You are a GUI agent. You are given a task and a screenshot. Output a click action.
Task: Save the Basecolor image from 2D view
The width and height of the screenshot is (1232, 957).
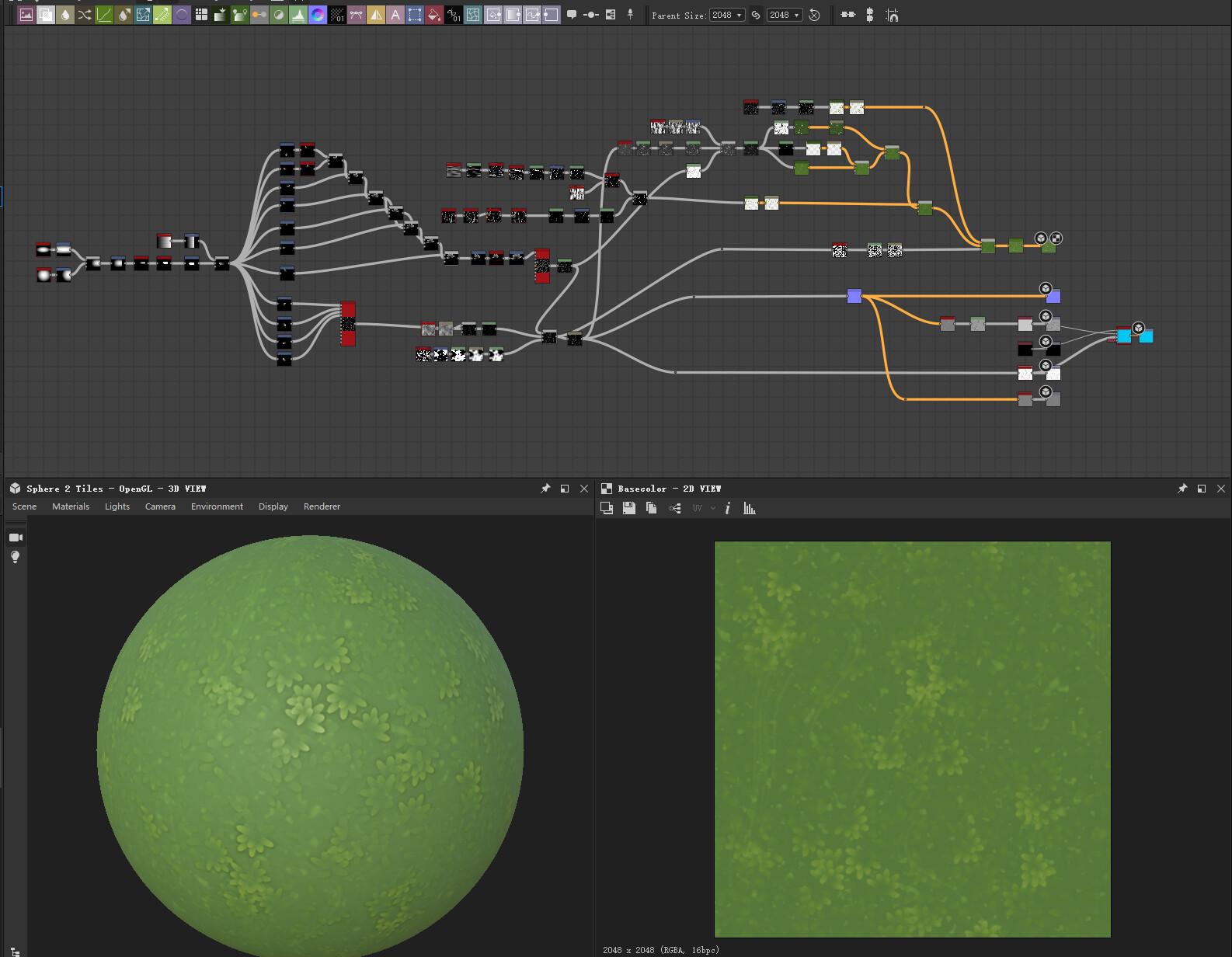click(629, 508)
